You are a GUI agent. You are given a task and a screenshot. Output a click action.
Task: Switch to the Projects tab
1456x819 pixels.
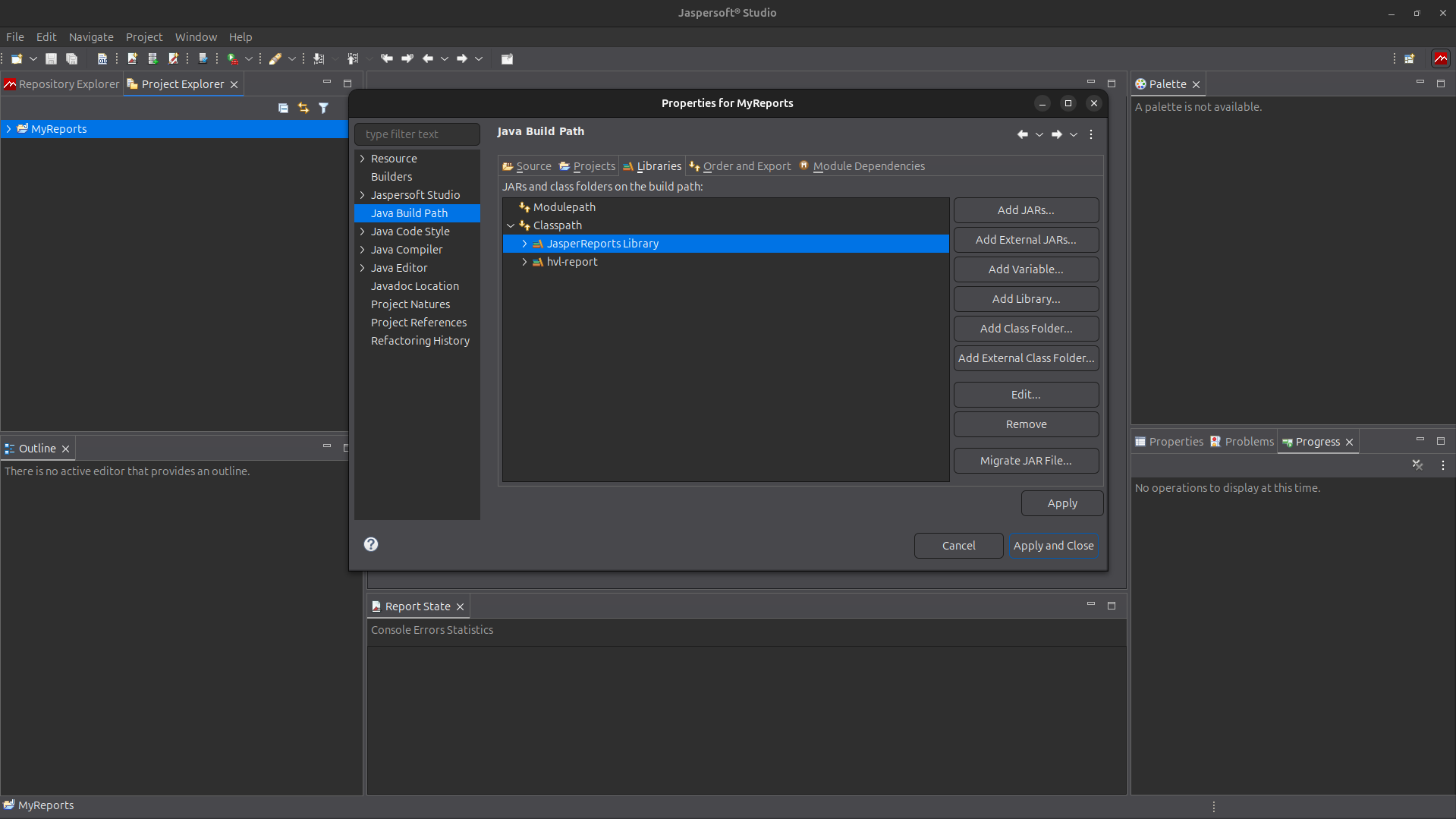coord(587,166)
